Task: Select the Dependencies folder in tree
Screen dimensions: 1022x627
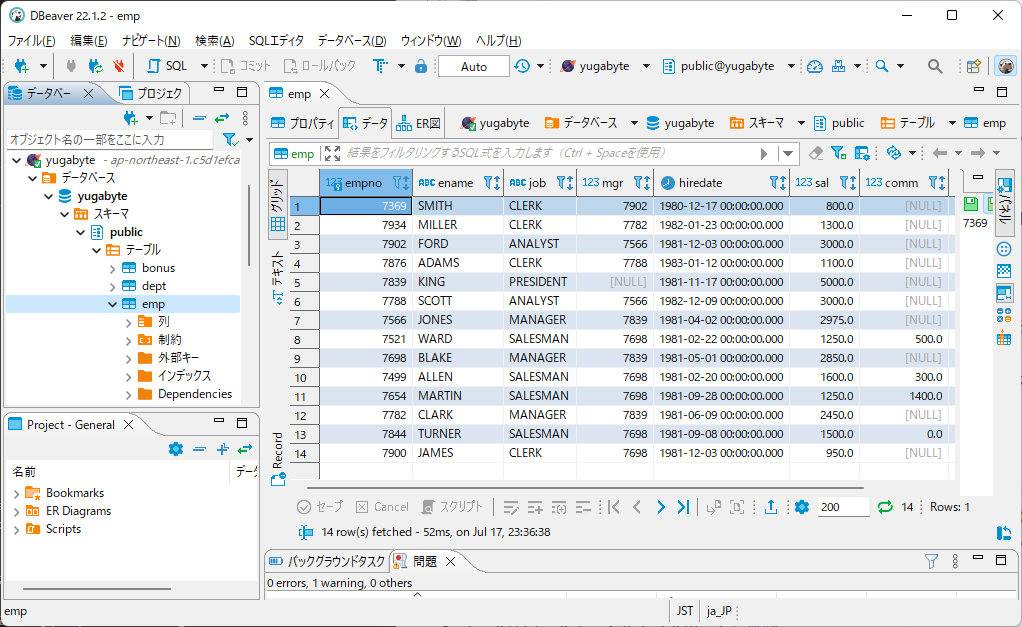Action: (x=186, y=394)
